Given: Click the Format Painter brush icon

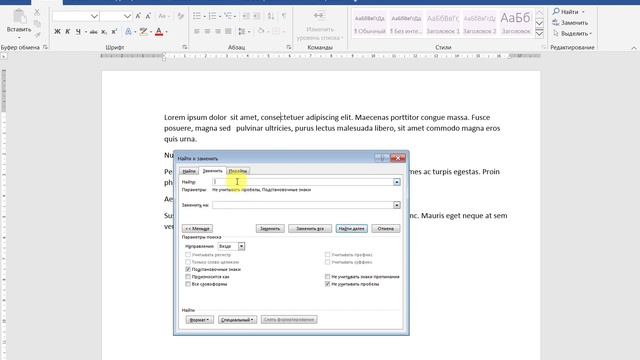Looking at the screenshot, I should [37, 35].
